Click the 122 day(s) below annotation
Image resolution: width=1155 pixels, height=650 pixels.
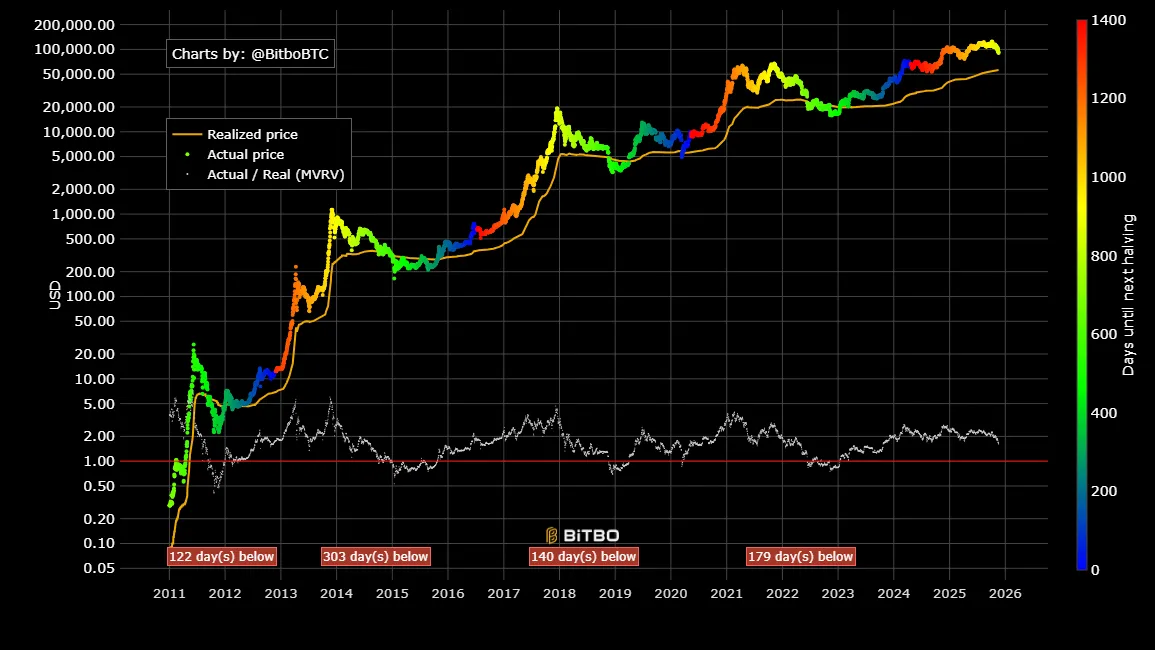(x=223, y=556)
